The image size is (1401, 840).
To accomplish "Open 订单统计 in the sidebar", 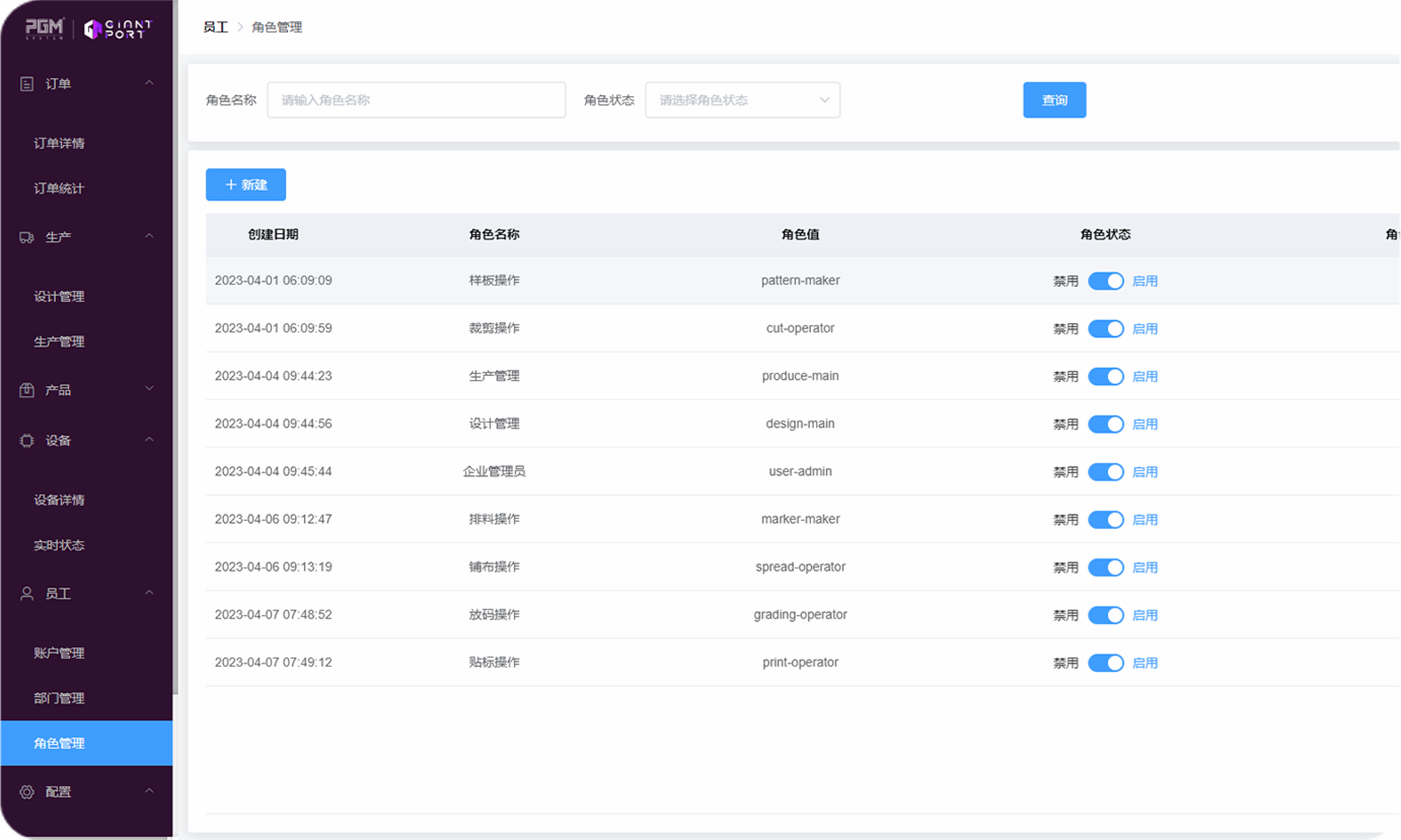I will [59, 188].
